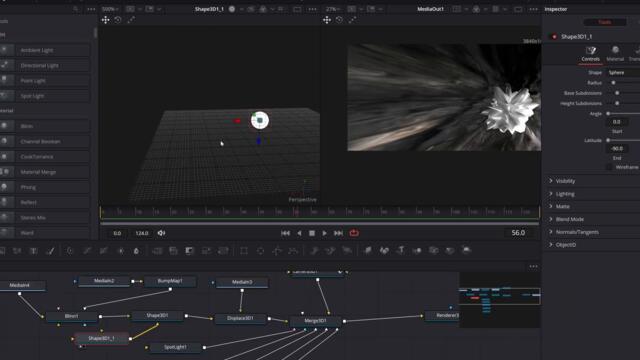
Task: Click the Blinn material icon
Action: (5, 126)
